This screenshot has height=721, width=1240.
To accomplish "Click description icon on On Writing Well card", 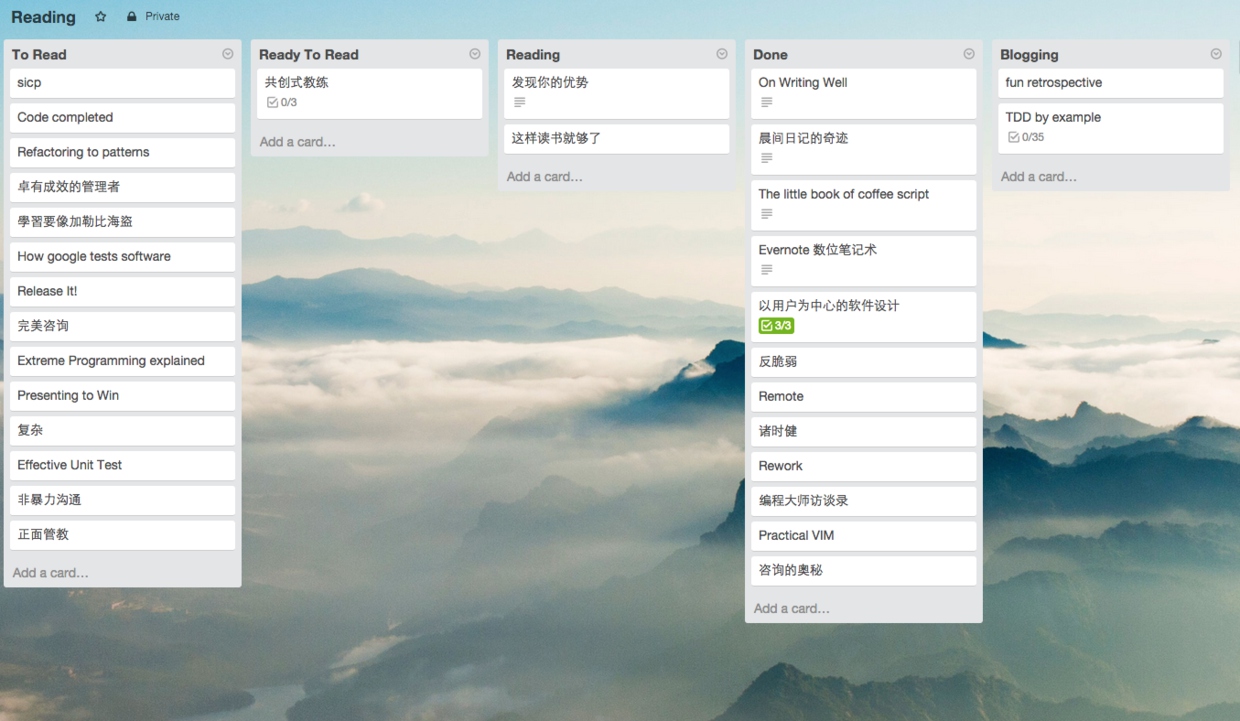I will pyautogui.click(x=767, y=102).
